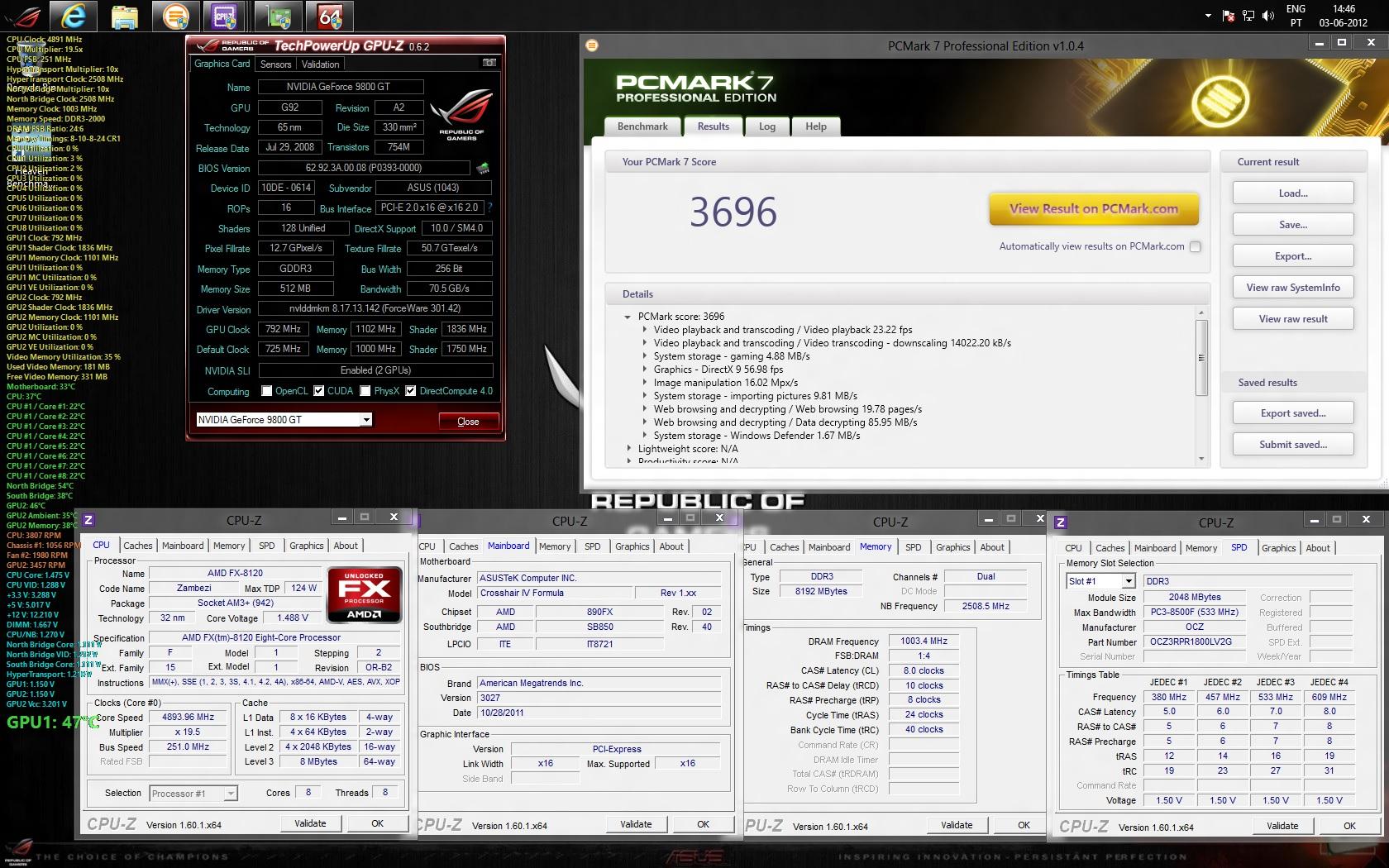Open Graphics tab in the CPU-Z Memory window
The height and width of the screenshot is (868, 1389).
[952, 547]
